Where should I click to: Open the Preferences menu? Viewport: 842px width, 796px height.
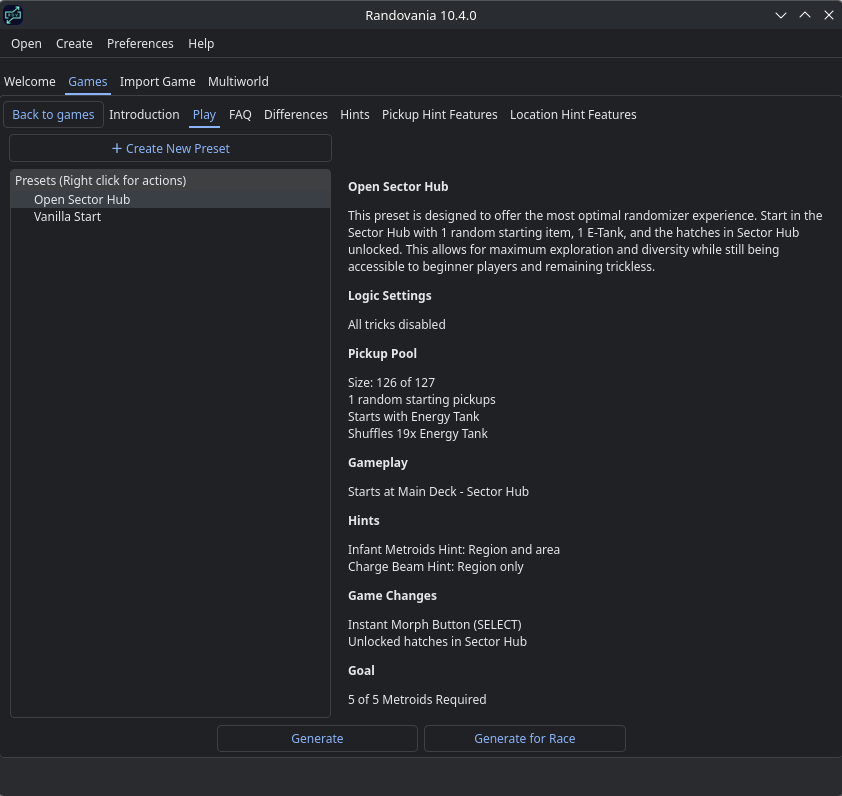pyautogui.click(x=140, y=44)
